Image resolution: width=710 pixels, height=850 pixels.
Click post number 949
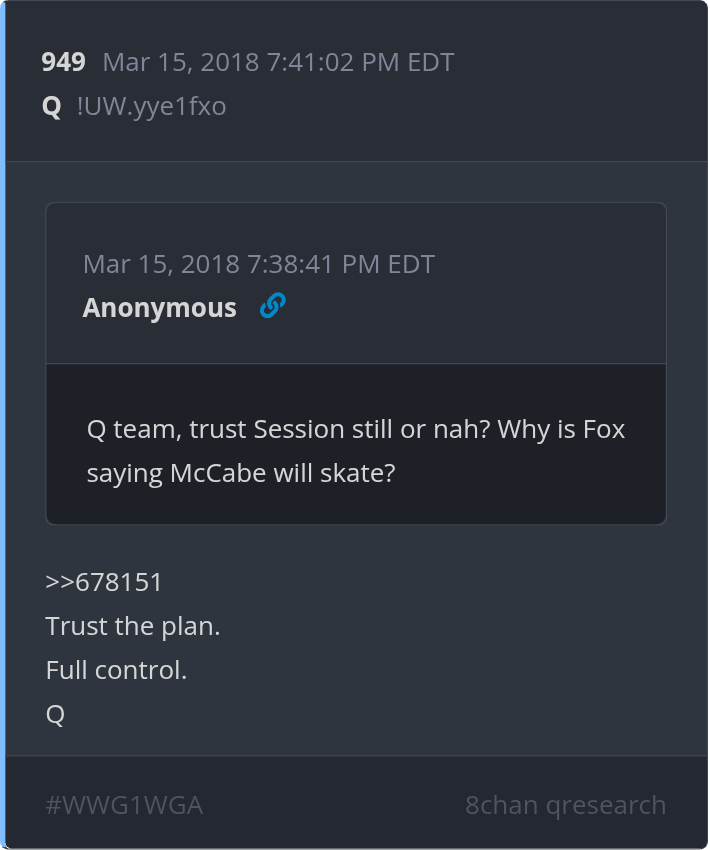click(x=63, y=62)
